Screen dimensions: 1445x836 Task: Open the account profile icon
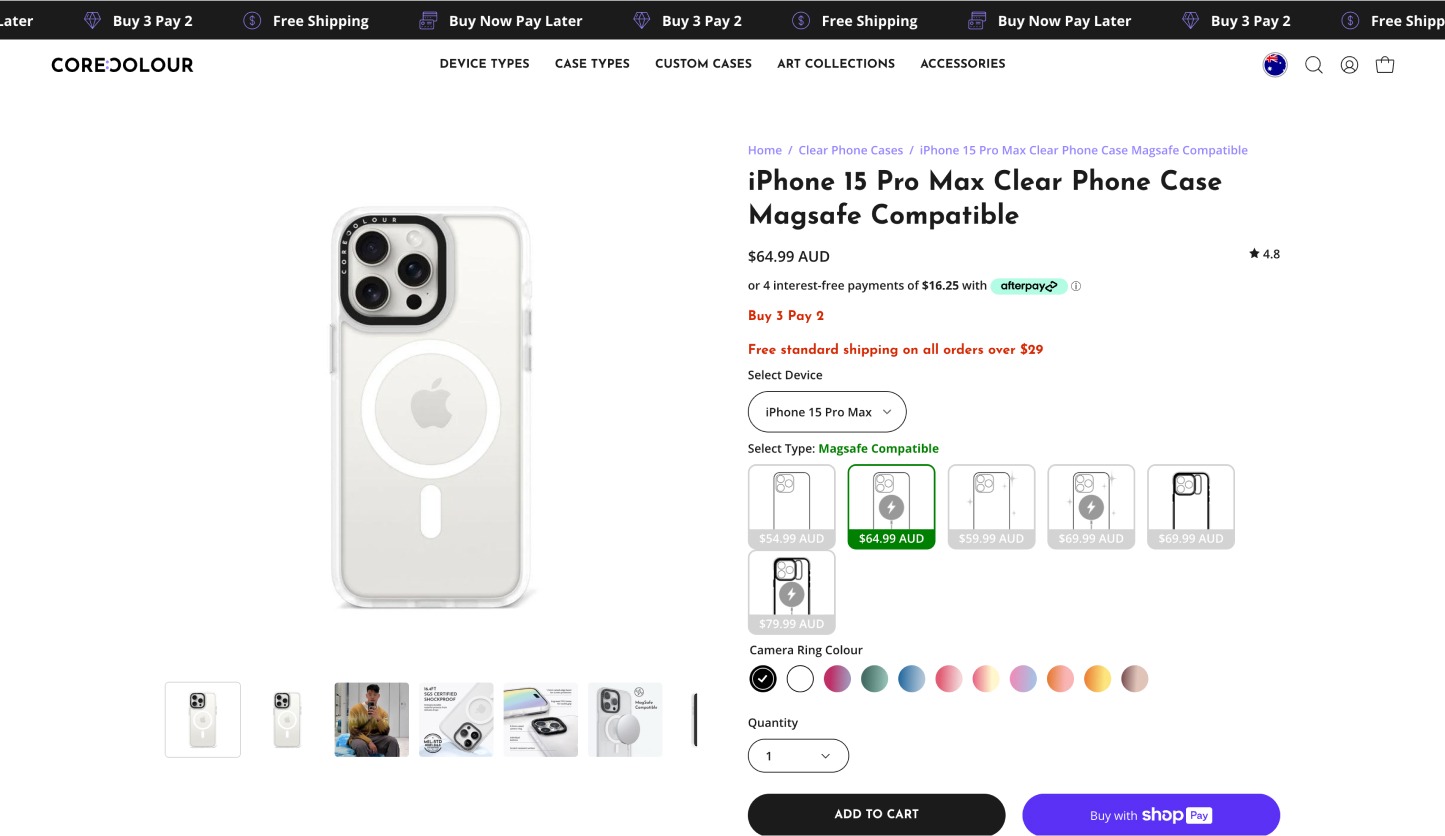(x=1349, y=65)
